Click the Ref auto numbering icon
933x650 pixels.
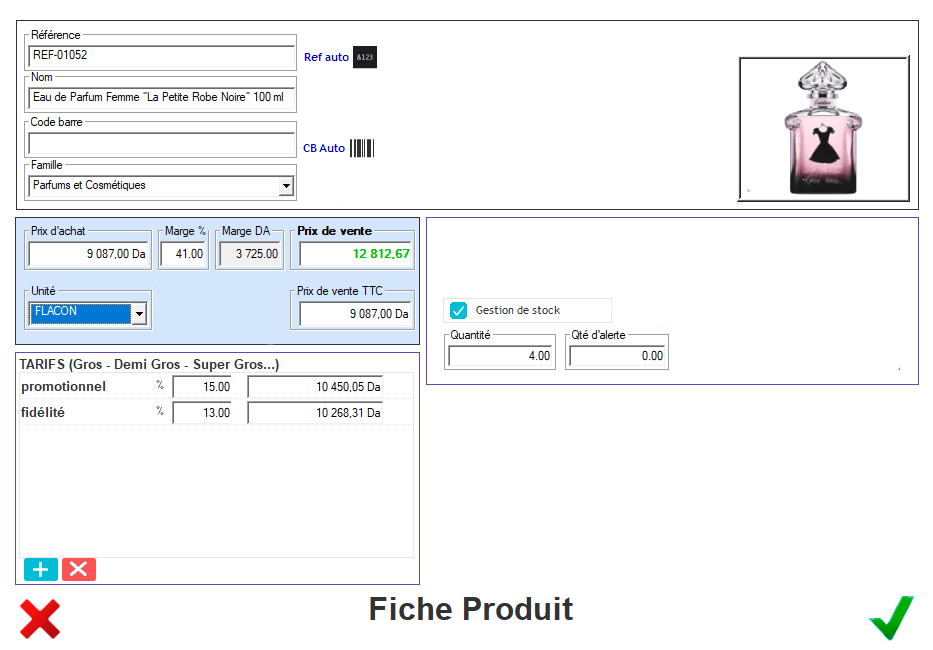tap(365, 57)
